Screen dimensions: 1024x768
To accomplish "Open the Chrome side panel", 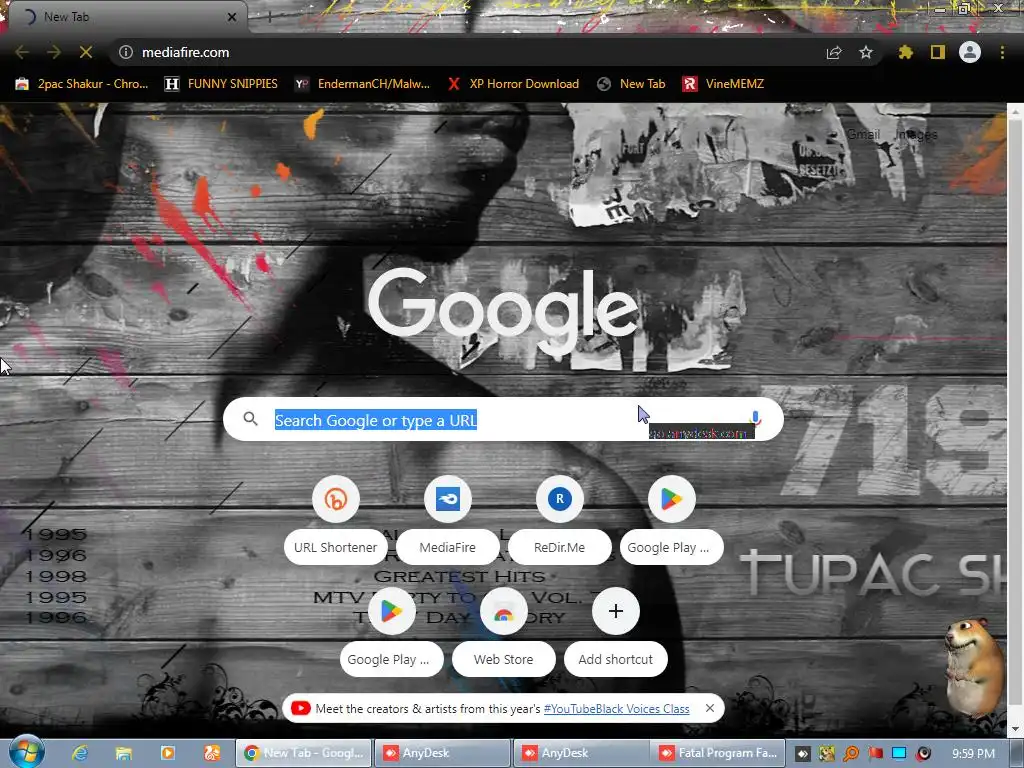I will tap(938, 52).
